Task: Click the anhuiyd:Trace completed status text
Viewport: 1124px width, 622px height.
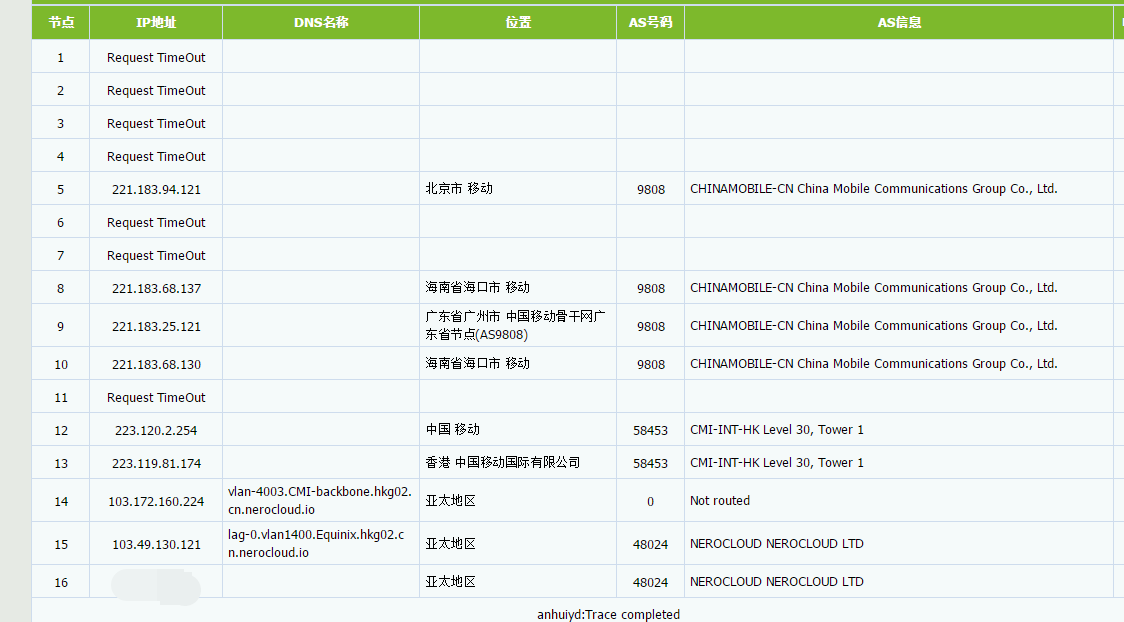Action: pos(608,614)
